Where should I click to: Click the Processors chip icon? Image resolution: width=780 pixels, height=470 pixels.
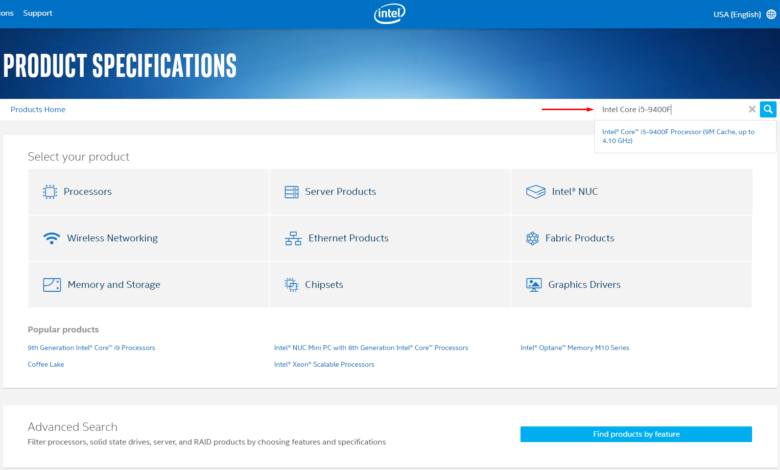pyautogui.click(x=50, y=191)
